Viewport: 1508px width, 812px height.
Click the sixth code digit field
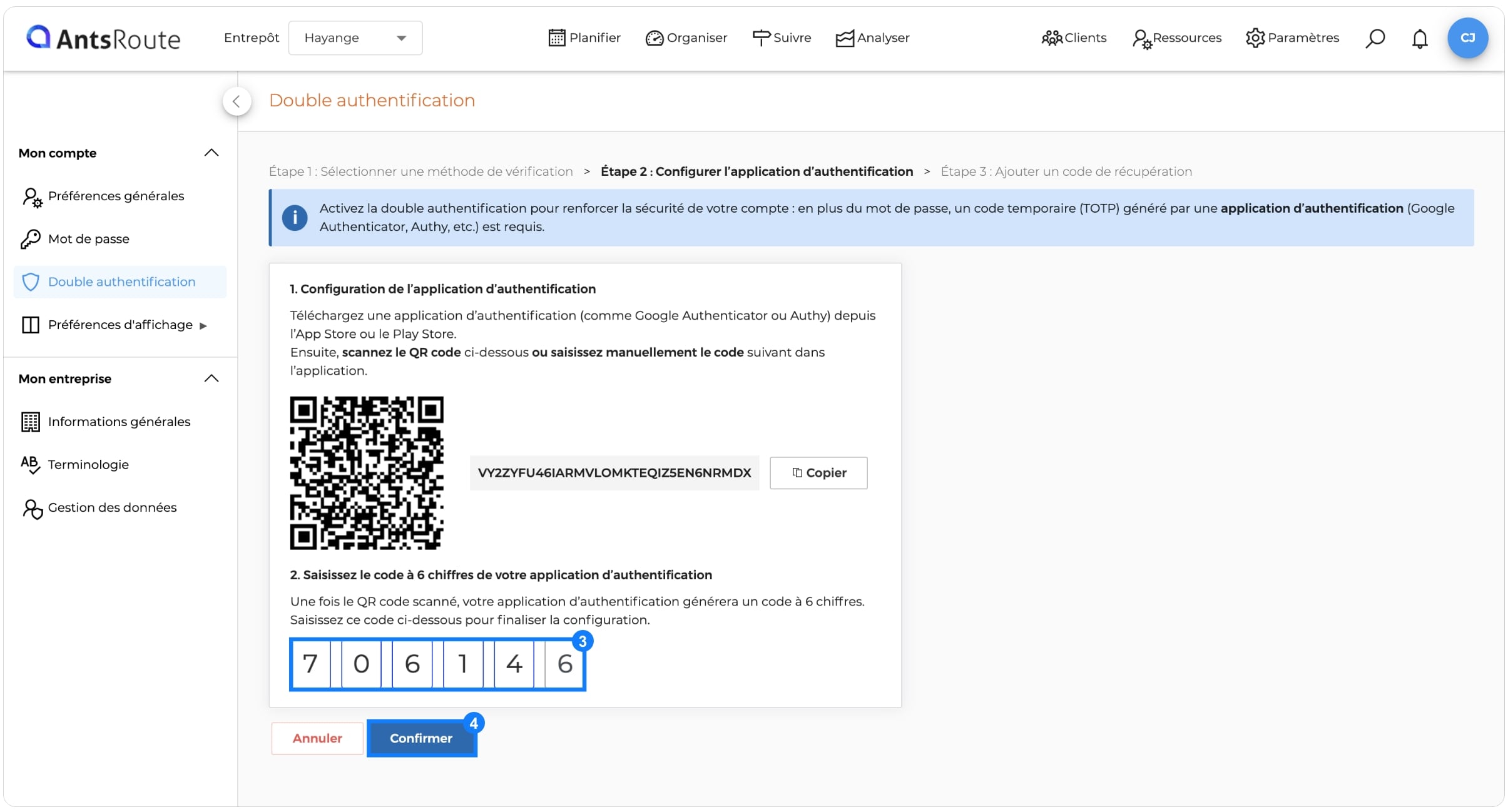tap(564, 664)
